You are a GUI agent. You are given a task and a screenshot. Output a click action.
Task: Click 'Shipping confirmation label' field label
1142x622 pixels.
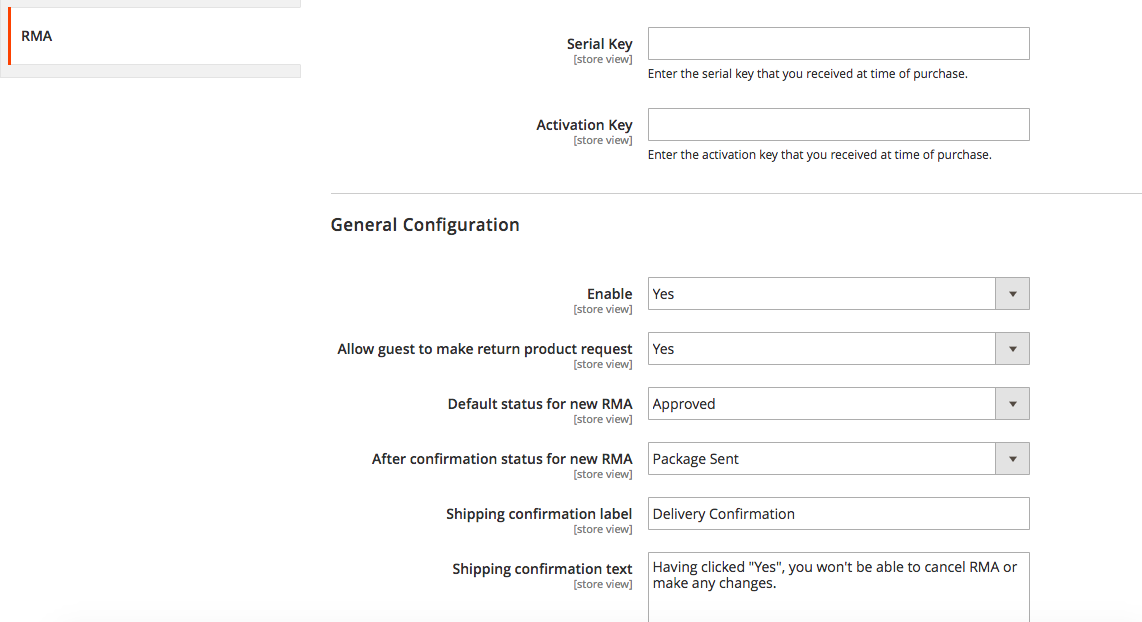[539, 513]
